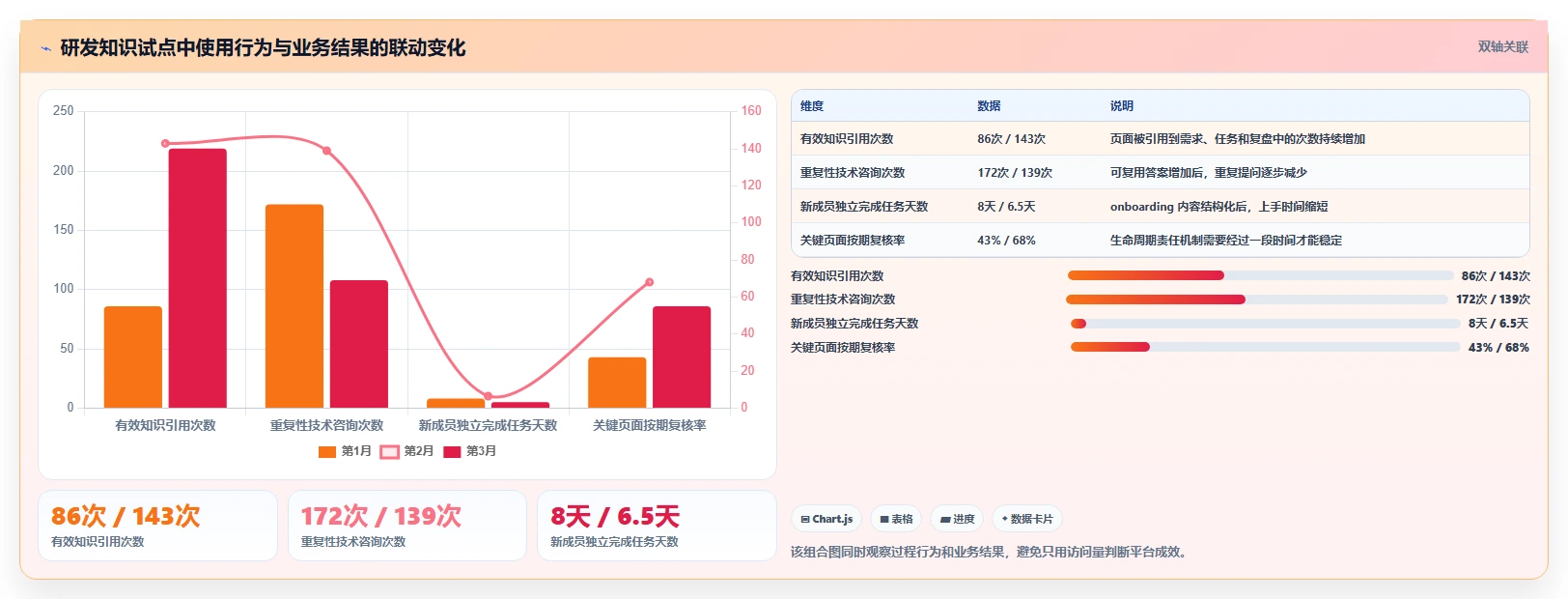Select the red bar for 关键页面按期复核率
The height and width of the screenshot is (599, 1568).
(x=682, y=357)
